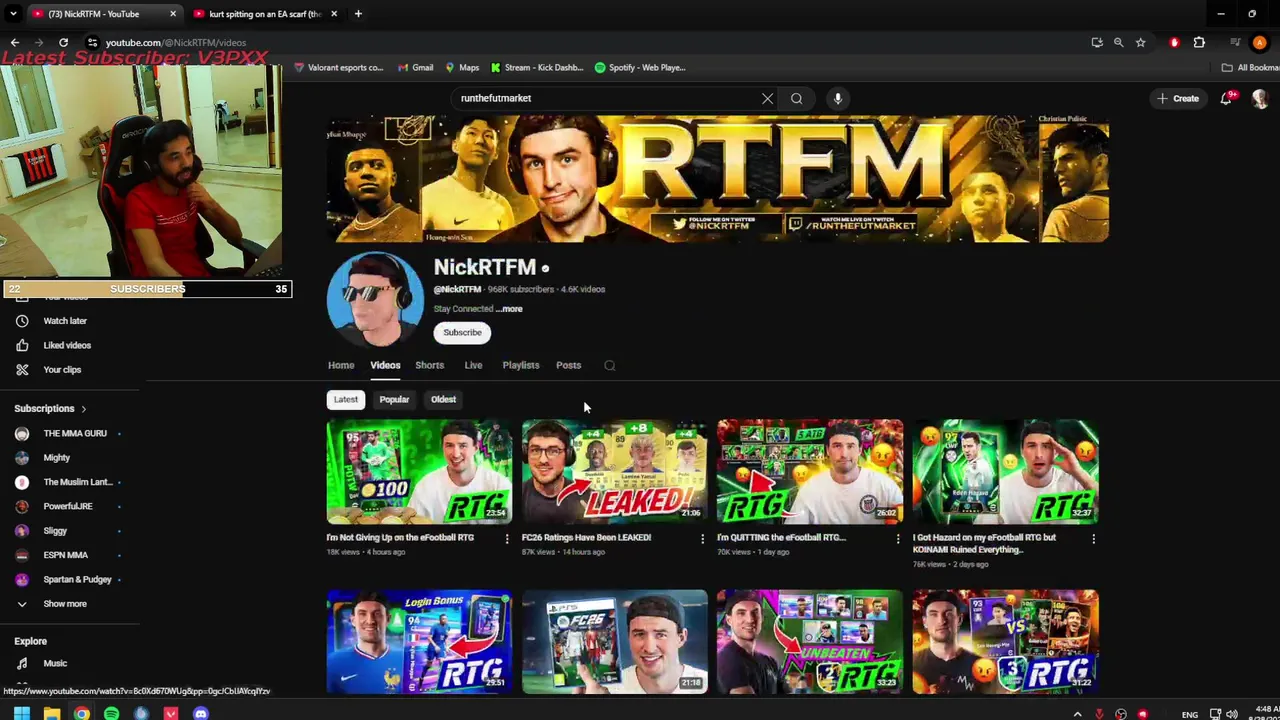Image resolution: width=1280 pixels, height=720 pixels.
Task: Open Spotify from the taskbar
Action: coord(111,713)
